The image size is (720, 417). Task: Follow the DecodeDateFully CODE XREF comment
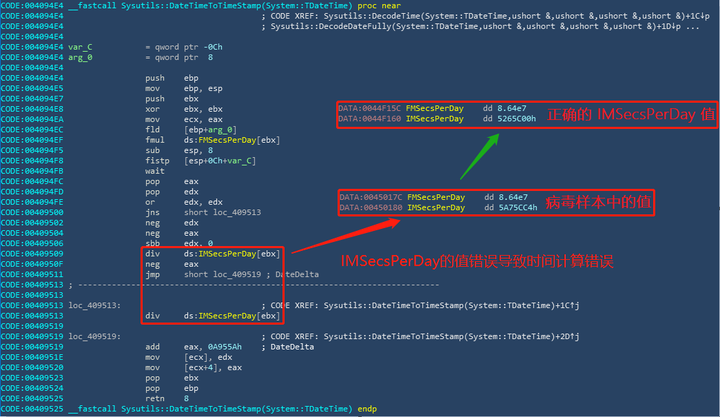tap(481, 26)
